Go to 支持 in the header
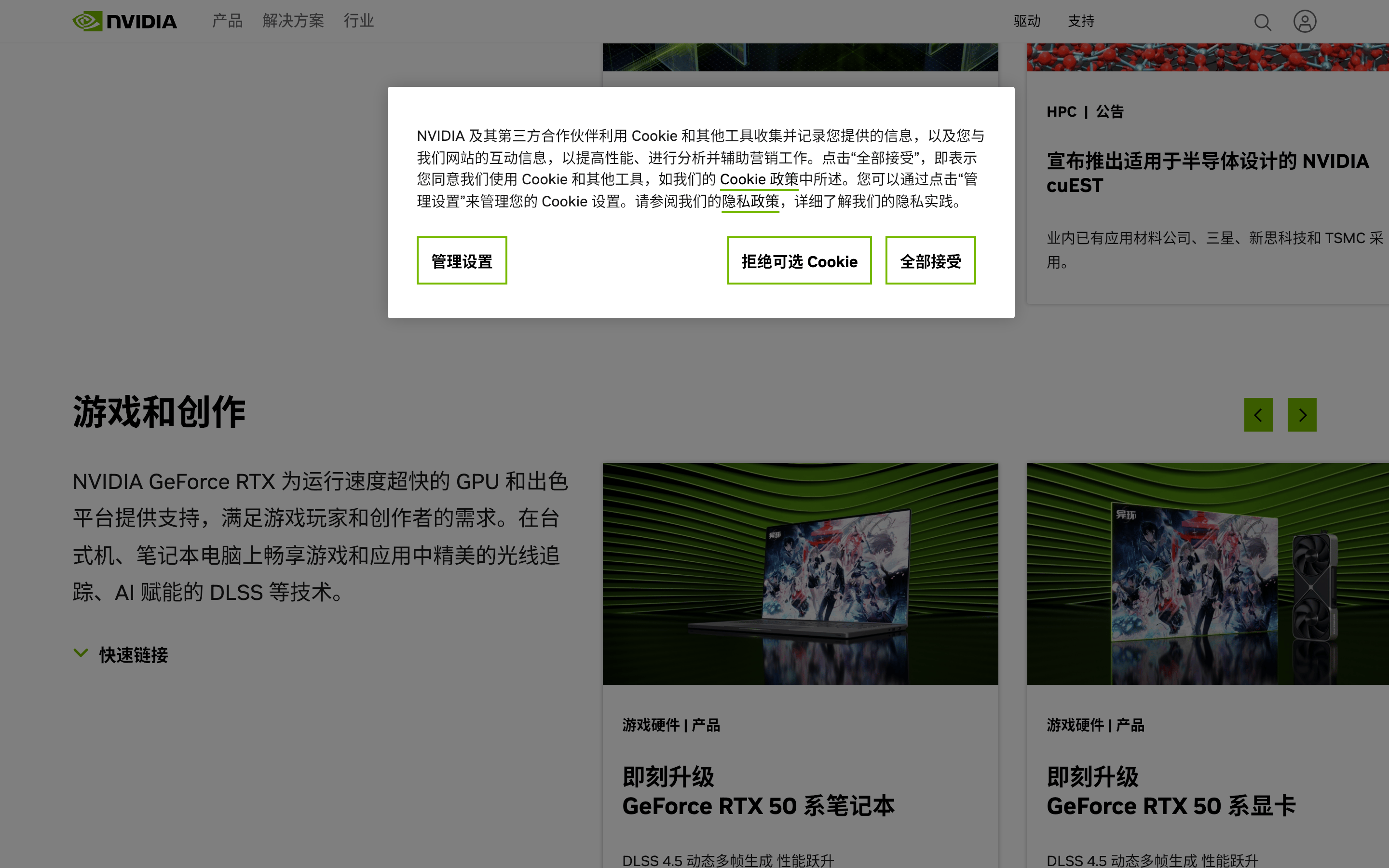The height and width of the screenshot is (868, 1389). [x=1081, y=21]
